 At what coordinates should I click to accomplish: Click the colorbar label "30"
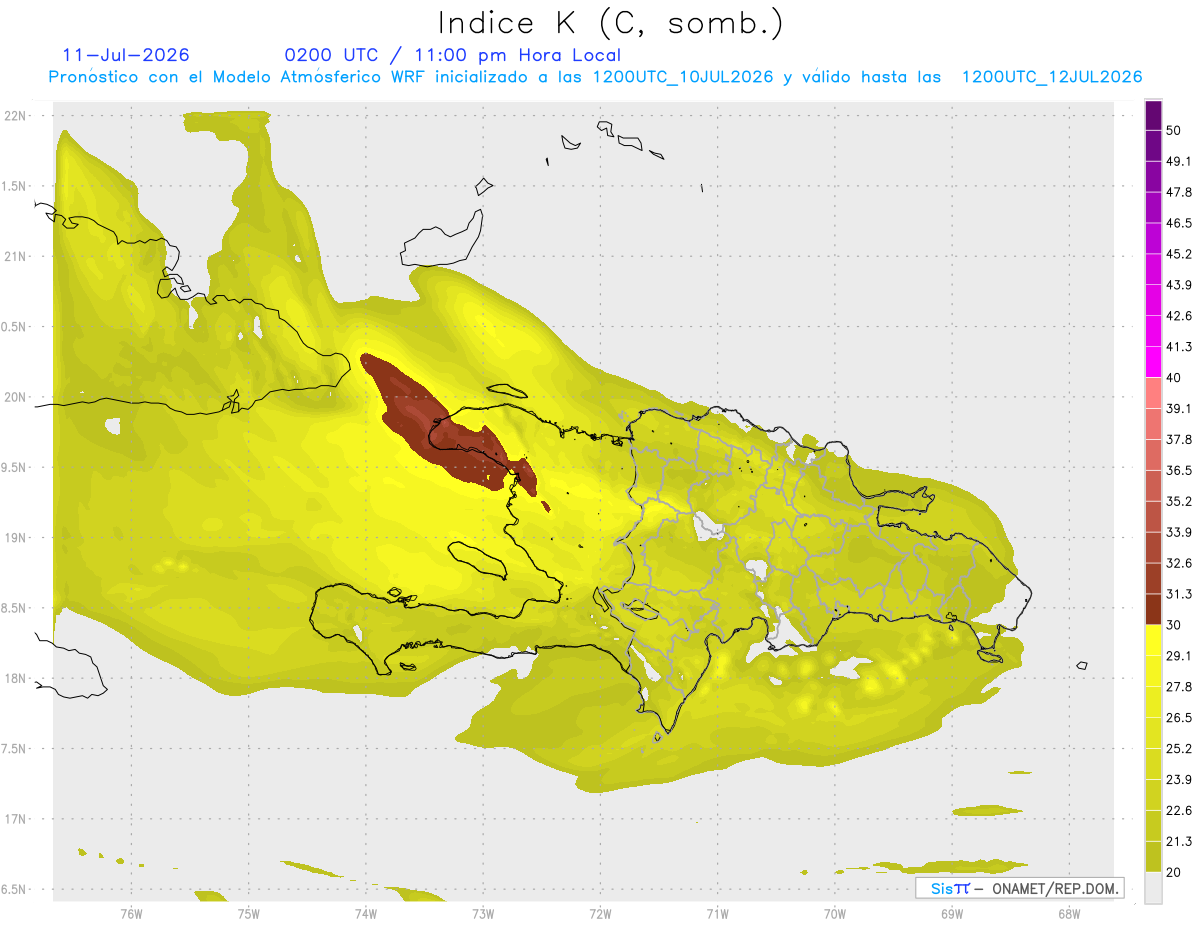click(1174, 624)
